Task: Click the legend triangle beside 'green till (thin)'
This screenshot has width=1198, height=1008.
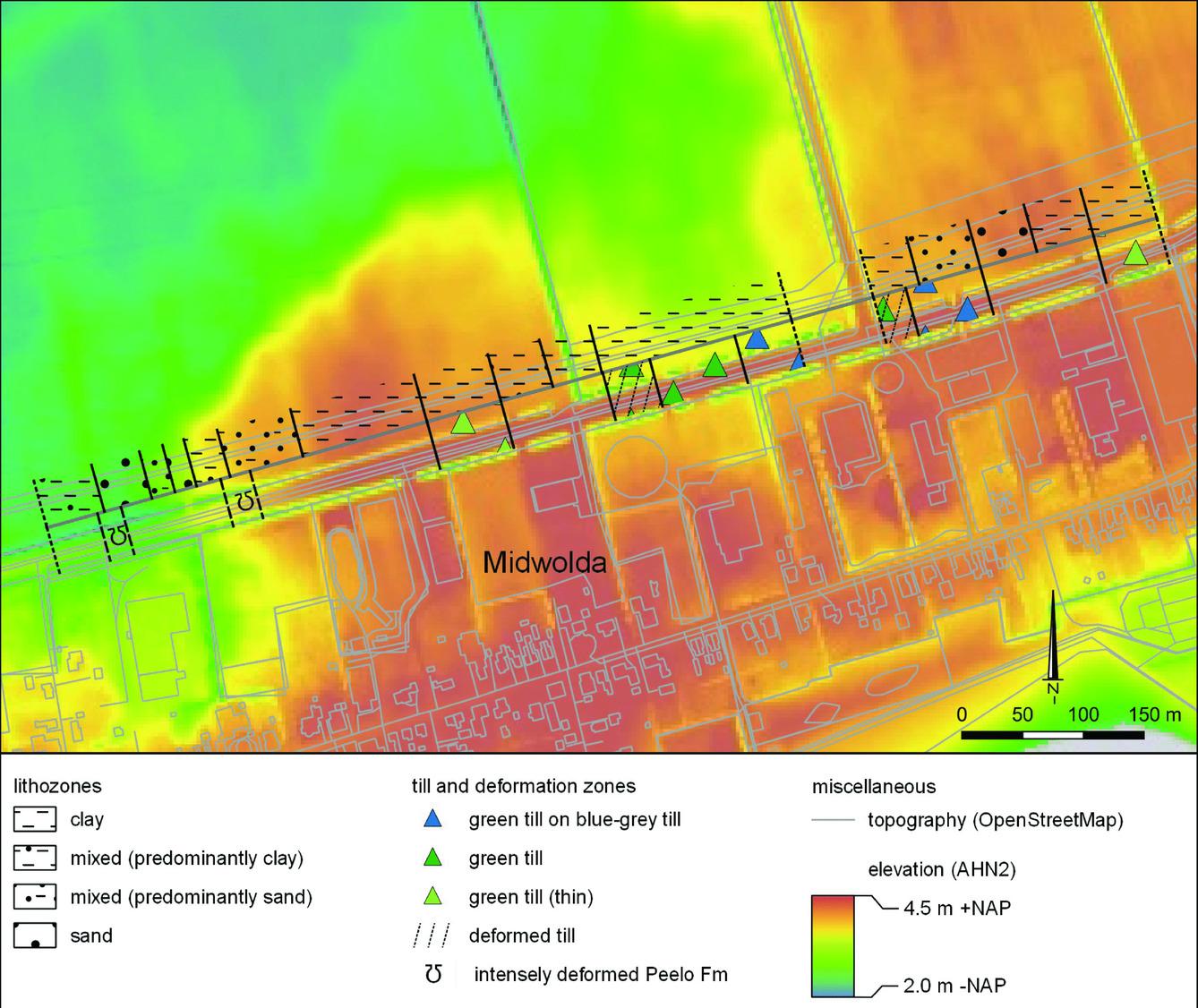Action: click(432, 896)
